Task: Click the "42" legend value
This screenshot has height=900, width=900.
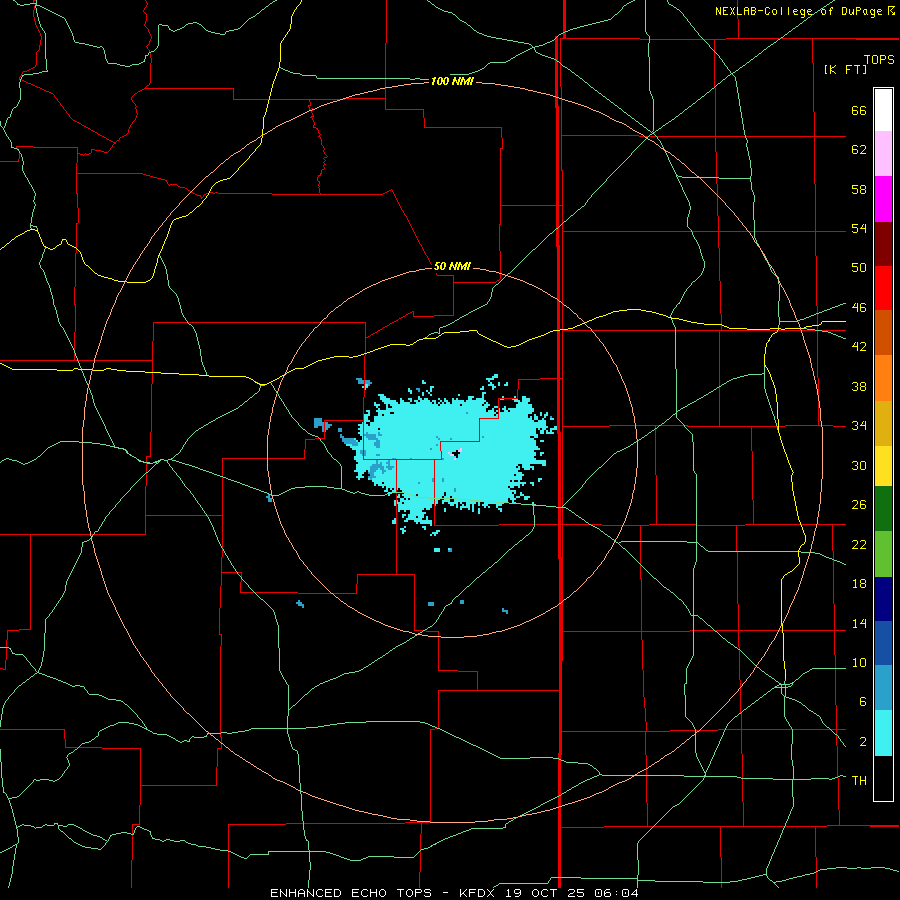Action: (x=859, y=347)
